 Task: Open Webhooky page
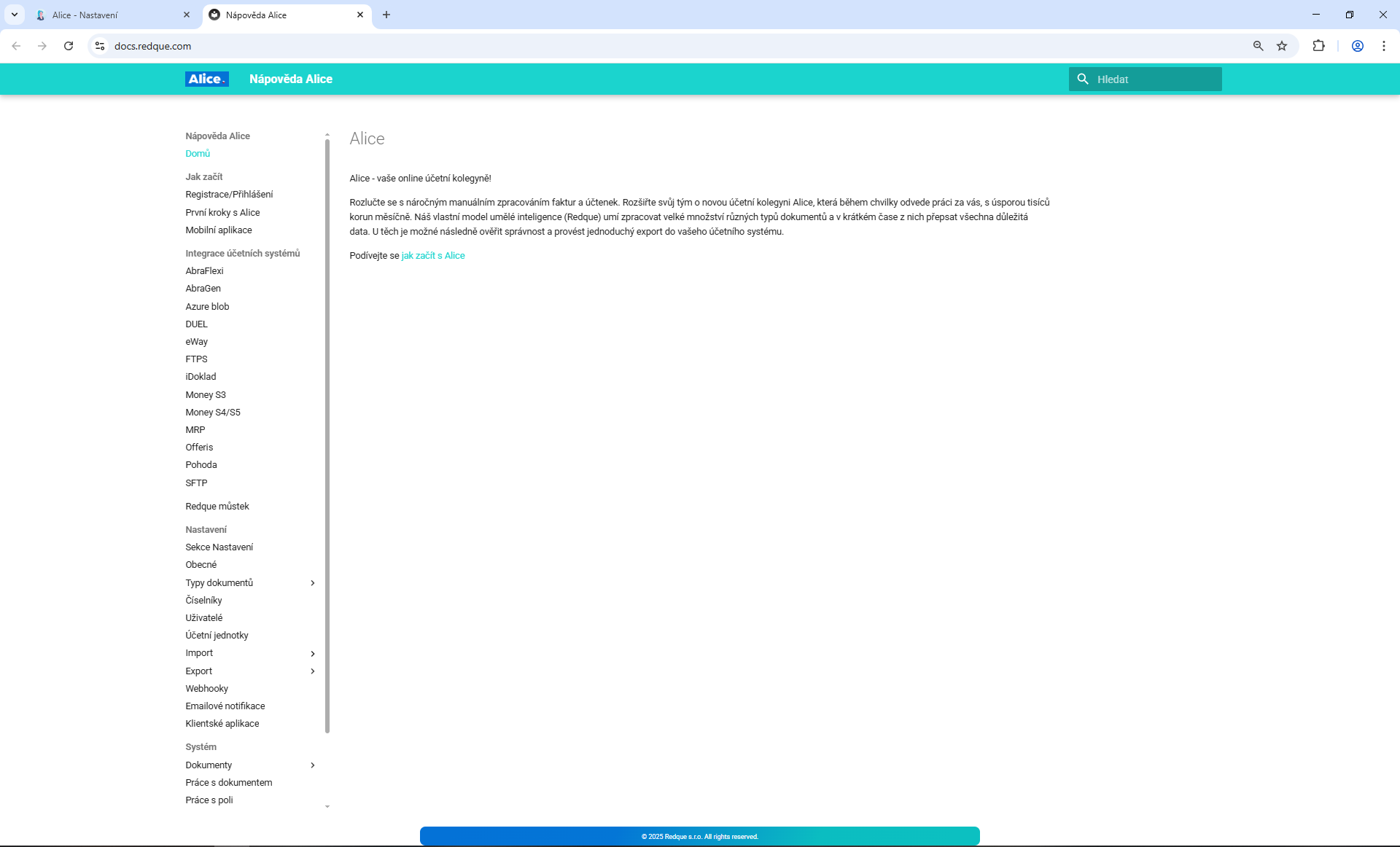206,689
